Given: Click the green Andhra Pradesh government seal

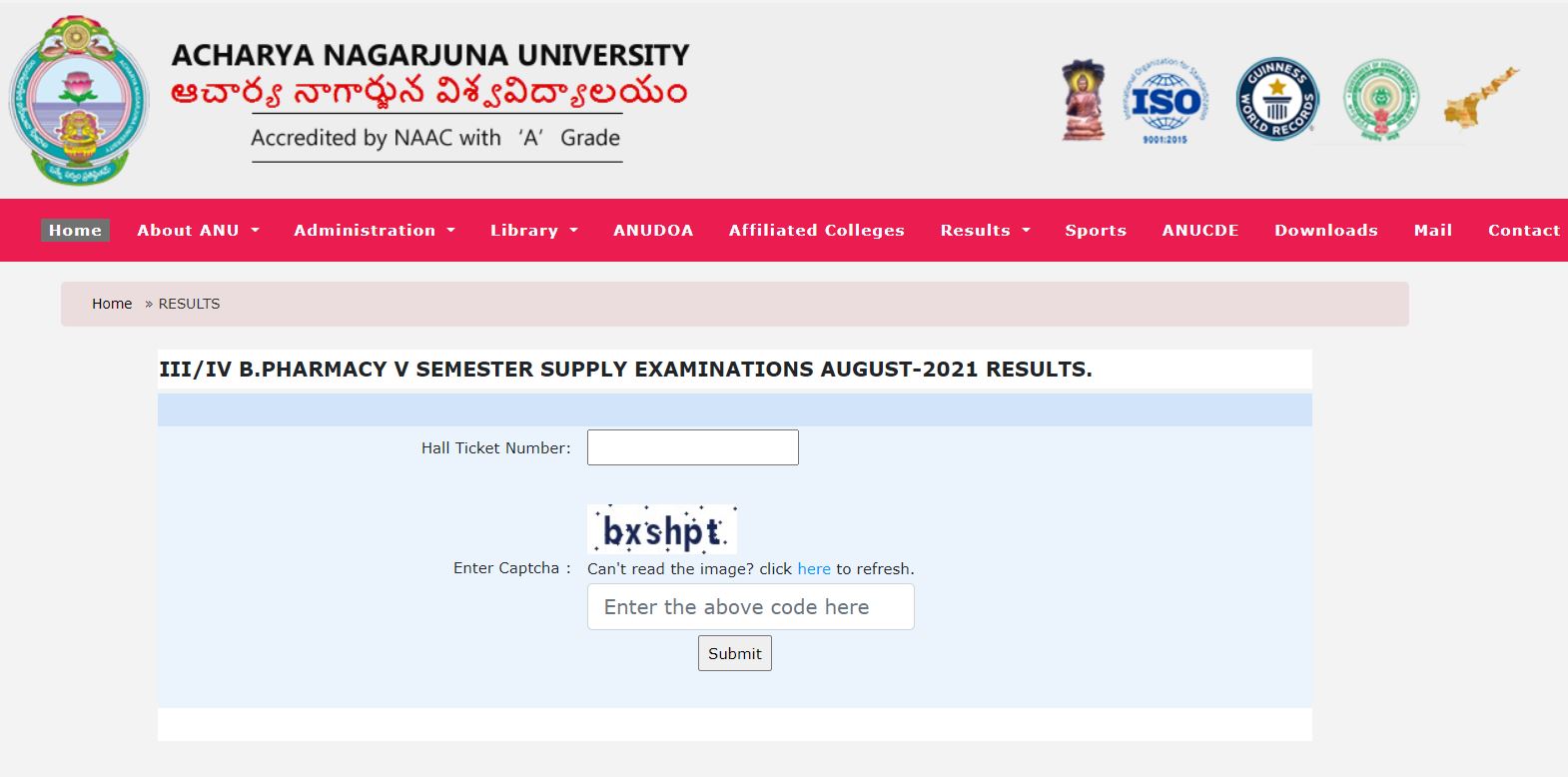Looking at the screenshot, I should [x=1381, y=99].
